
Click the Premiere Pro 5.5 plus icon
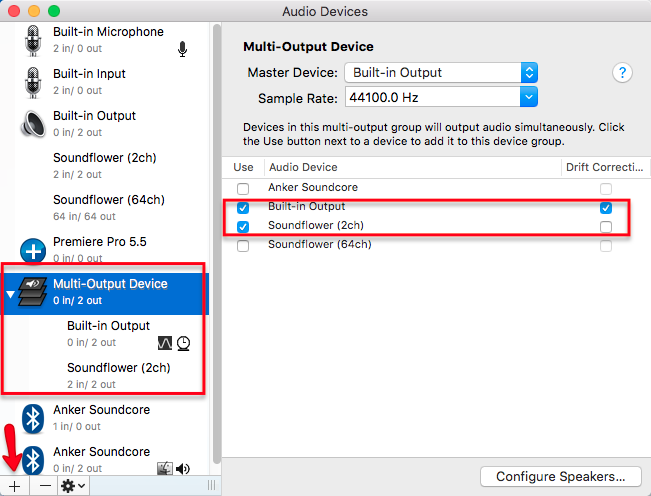[x=33, y=251]
